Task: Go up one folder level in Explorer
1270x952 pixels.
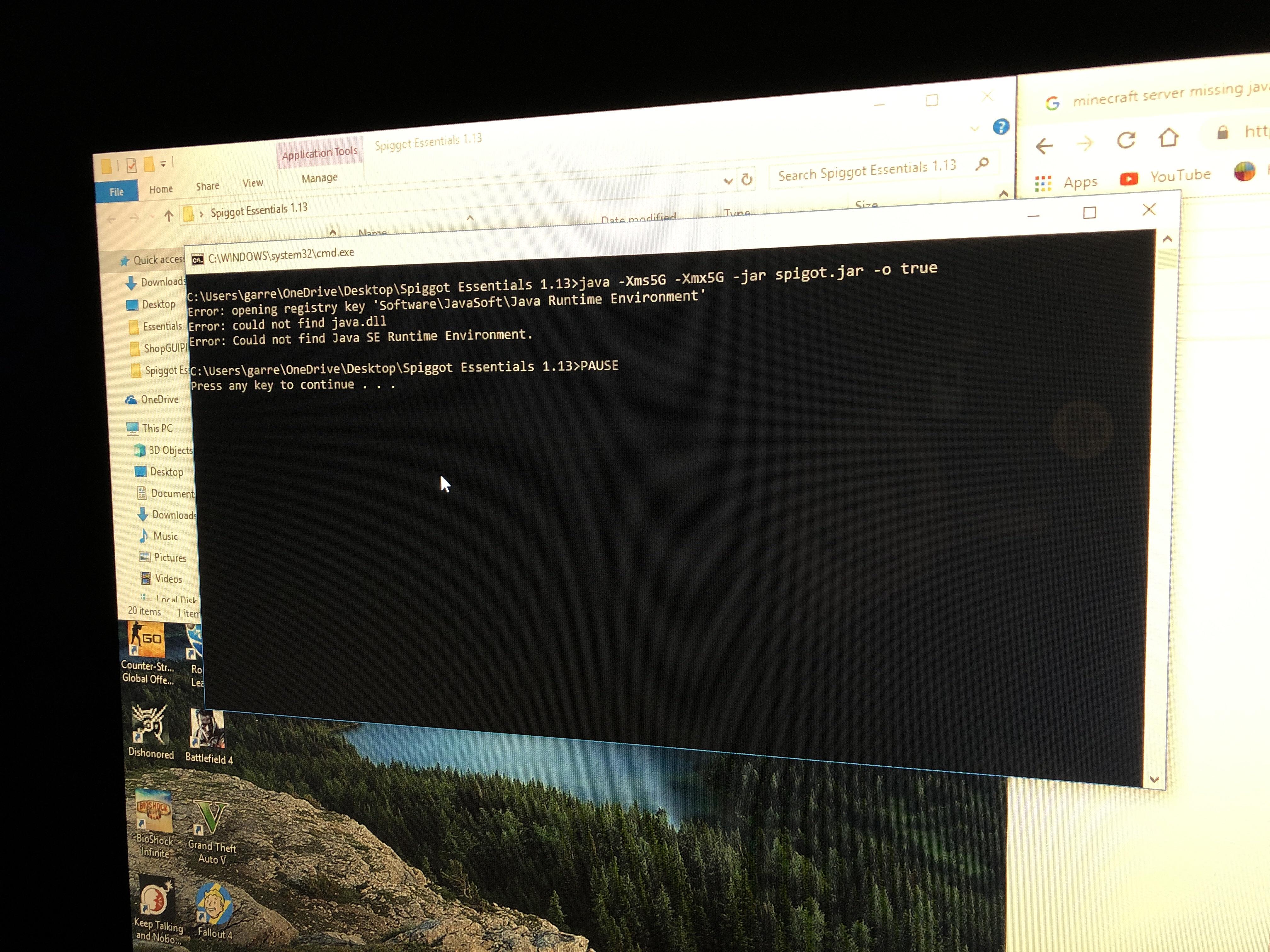Action: point(169,216)
